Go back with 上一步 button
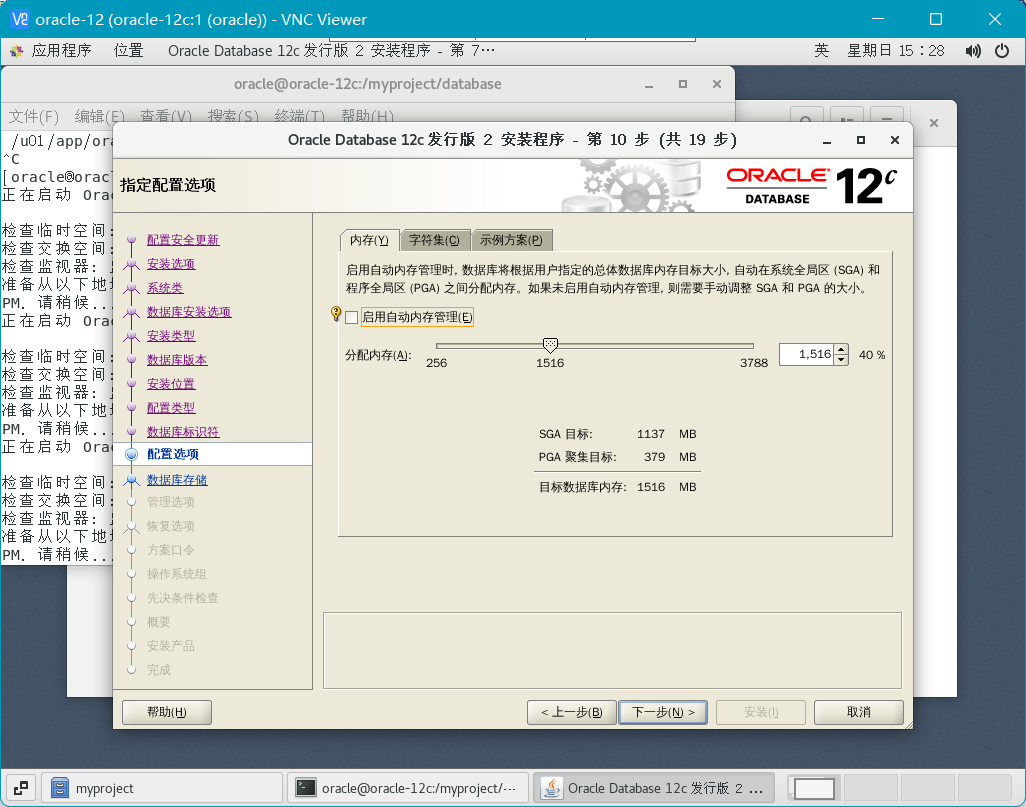1026x807 pixels. [x=571, y=712]
